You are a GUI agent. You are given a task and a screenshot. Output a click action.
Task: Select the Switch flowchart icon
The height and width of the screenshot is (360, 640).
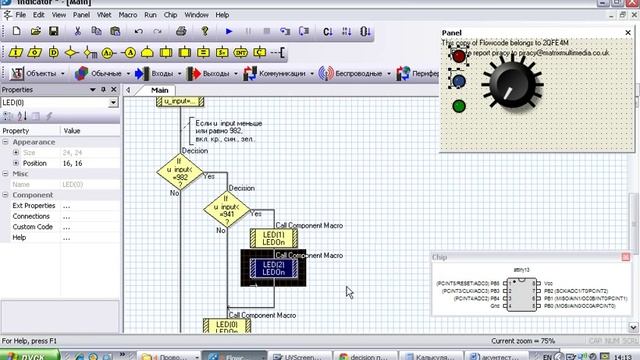point(90,52)
